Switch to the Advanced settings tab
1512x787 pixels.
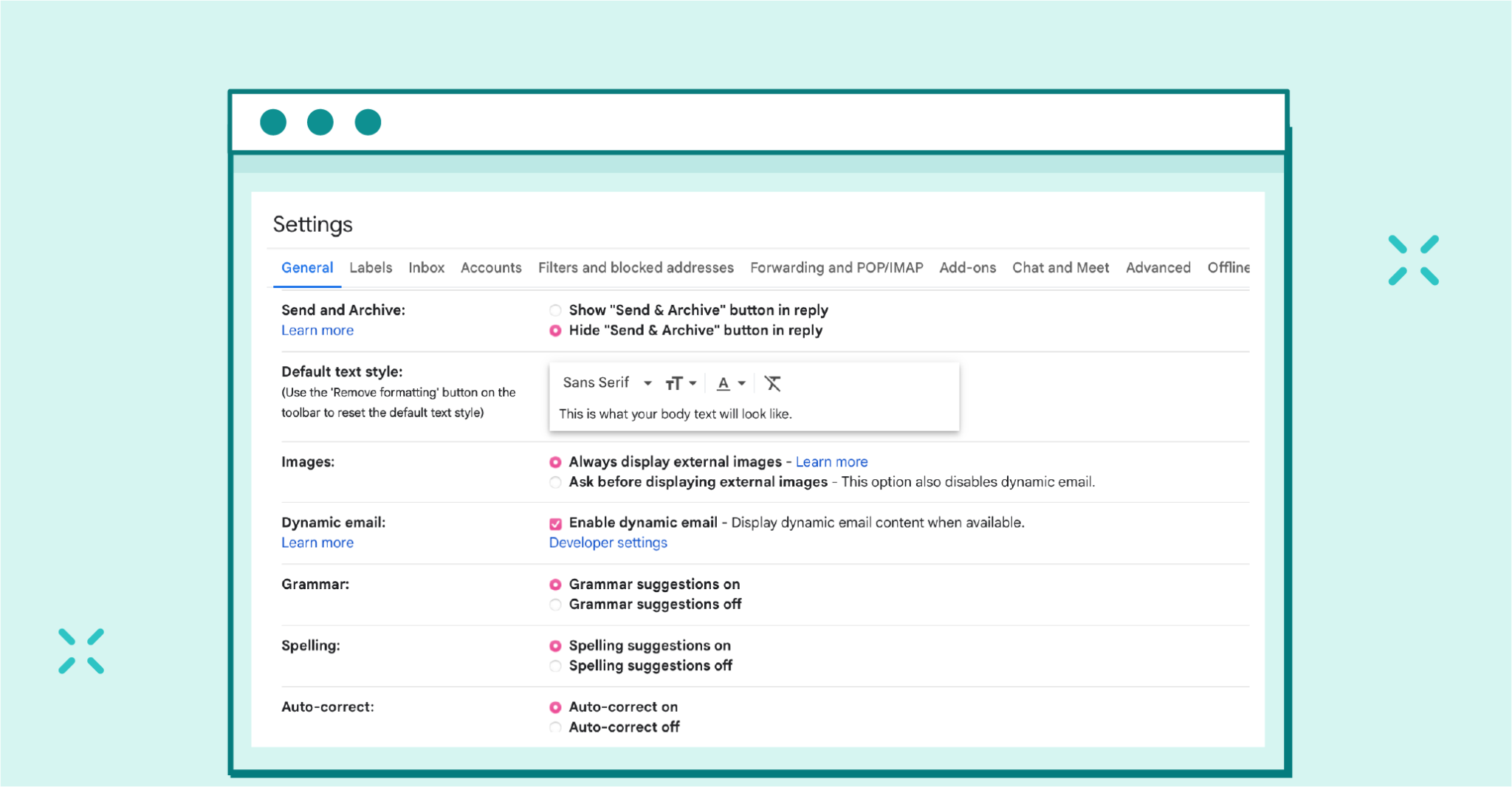pos(1158,267)
